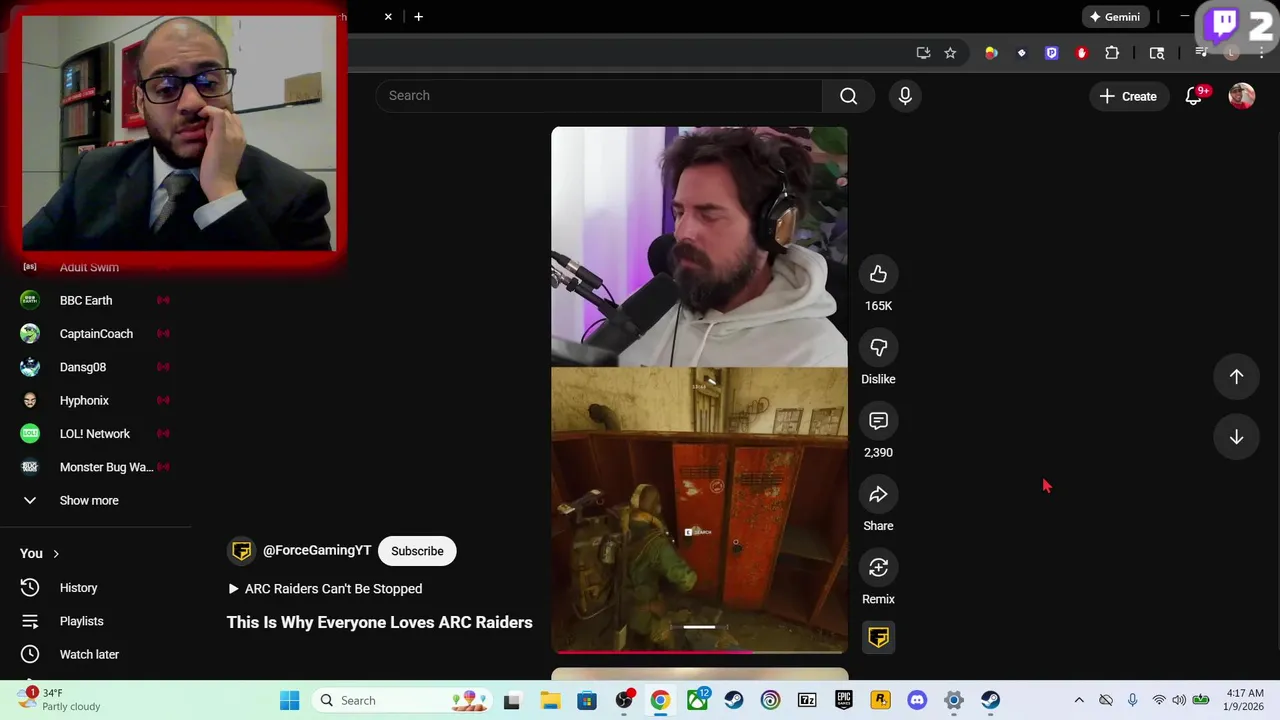Open the volume speaker tray icon
The image size is (1280, 720).
click(x=1179, y=700)
